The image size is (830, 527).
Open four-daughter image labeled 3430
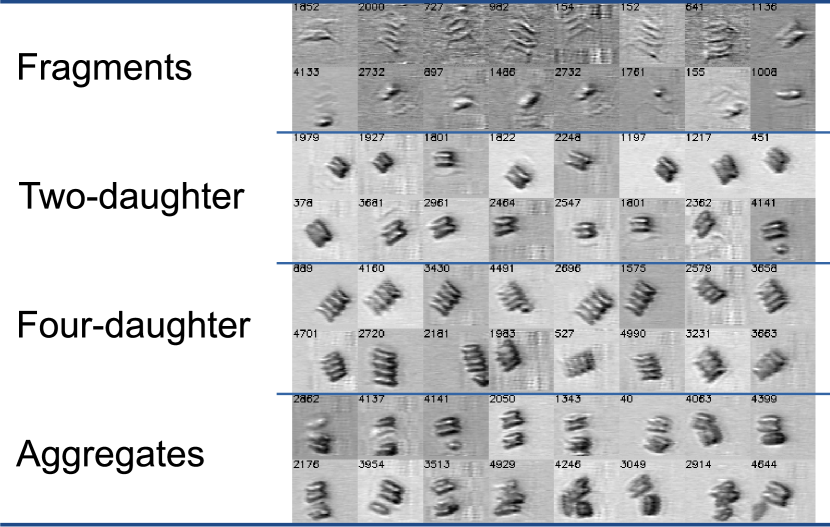pos(456,296)
